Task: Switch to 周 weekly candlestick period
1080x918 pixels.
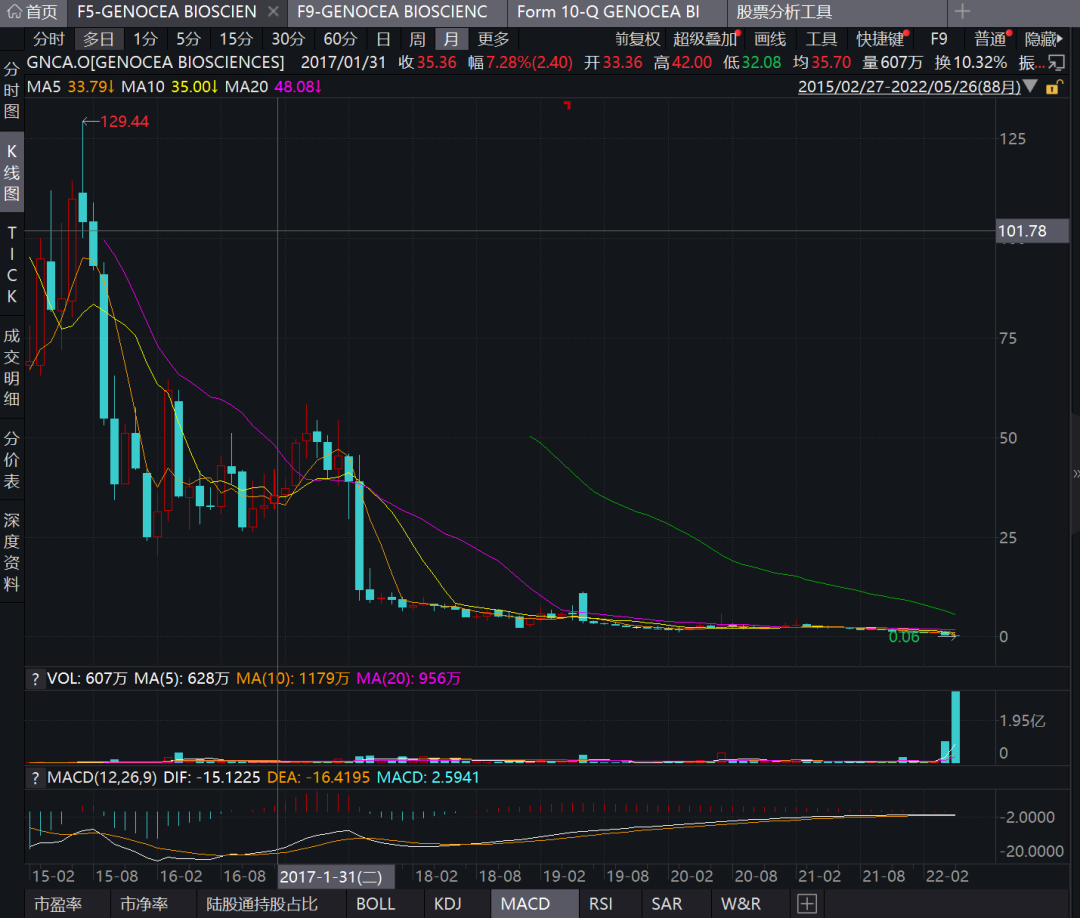Action: point(417,39)
